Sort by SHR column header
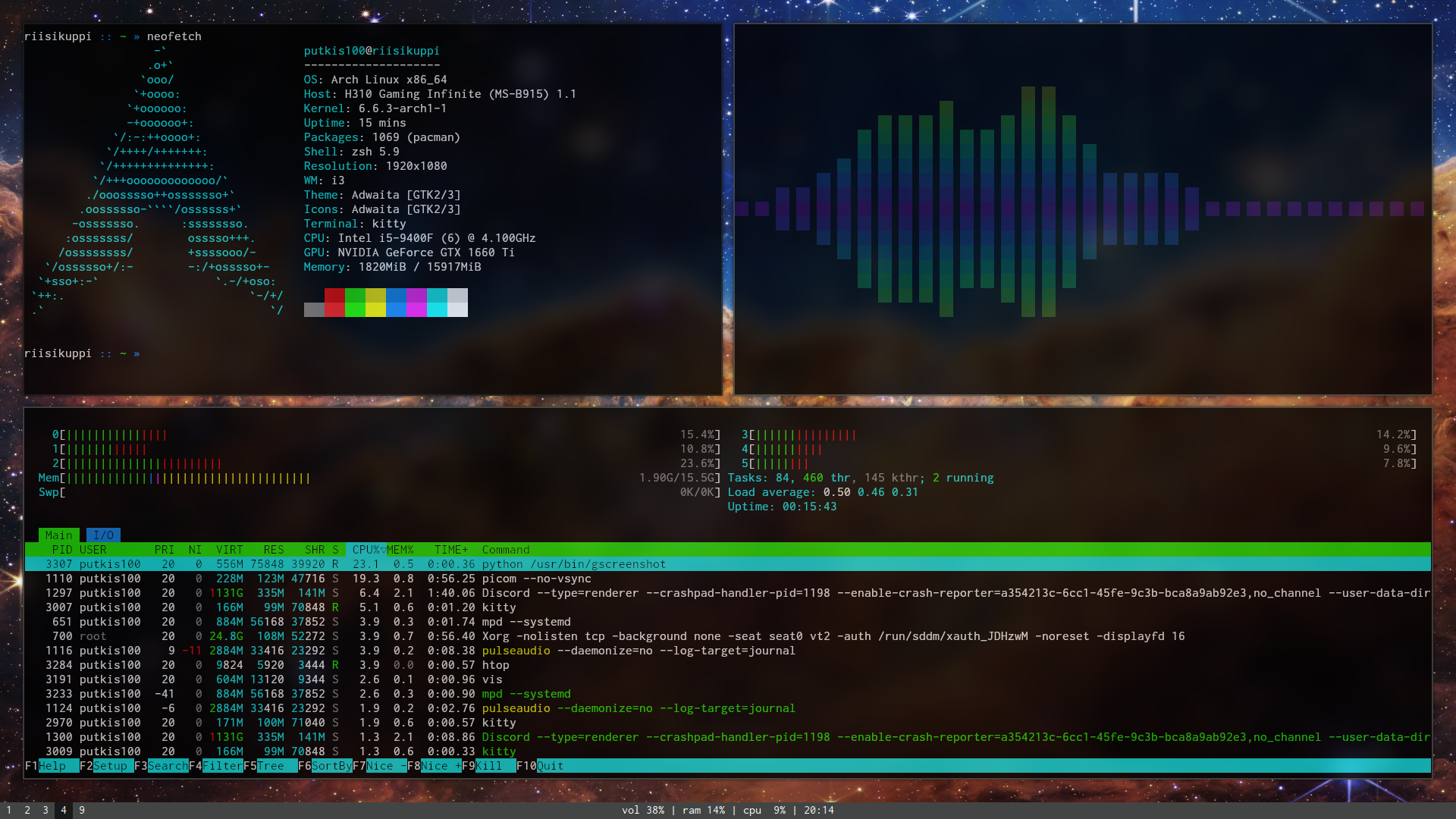 pos(315,550)
